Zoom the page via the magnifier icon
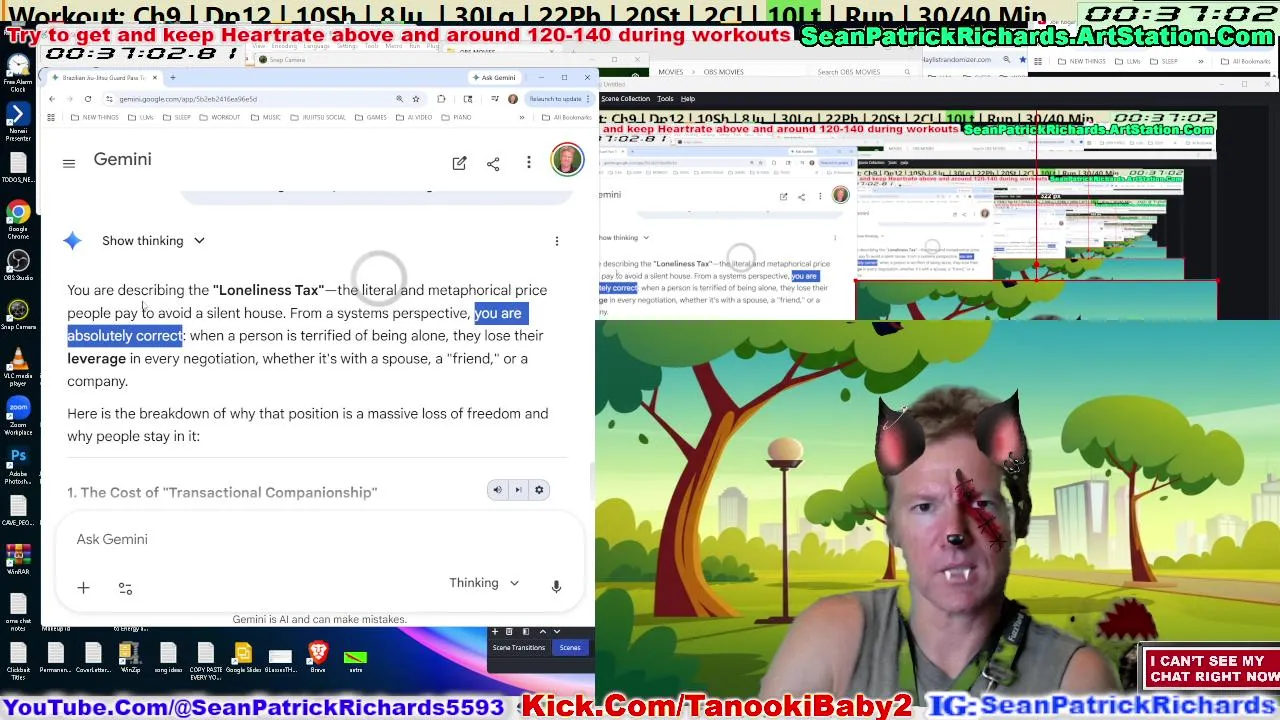The width and height of the screenshot is (1280, 720). 399,99
